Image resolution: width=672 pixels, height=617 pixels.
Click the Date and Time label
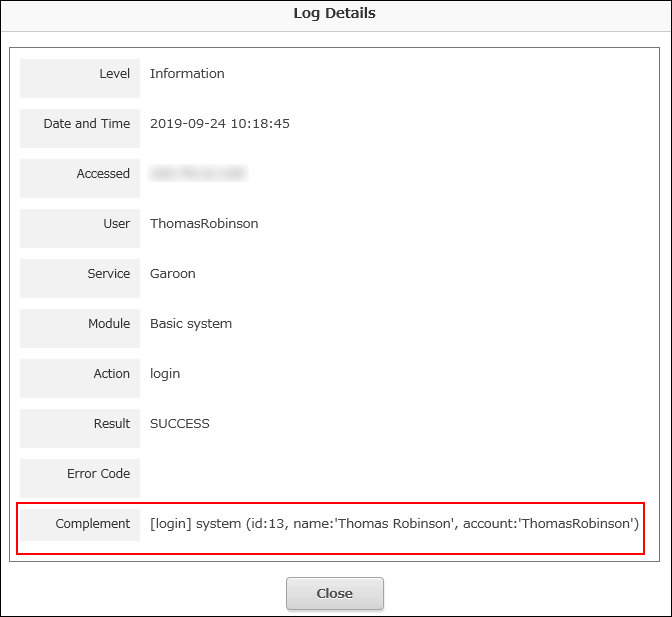pyautogui.click(x=86, y=124)
